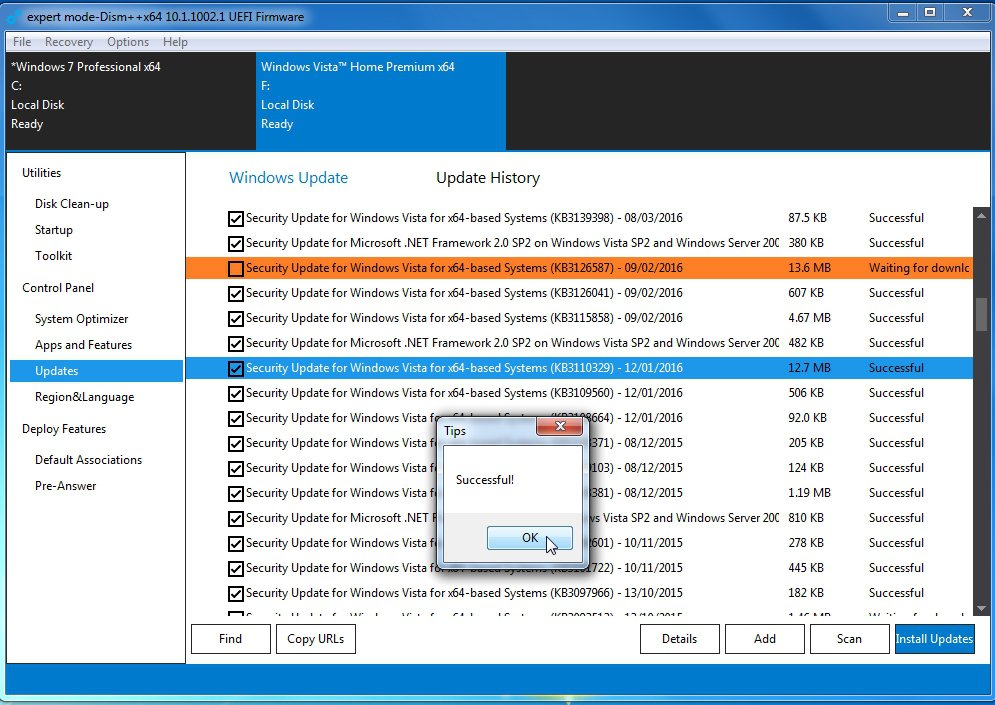Select the KB3139398 update row title text
Screen dimensions: 995x705
465,218
